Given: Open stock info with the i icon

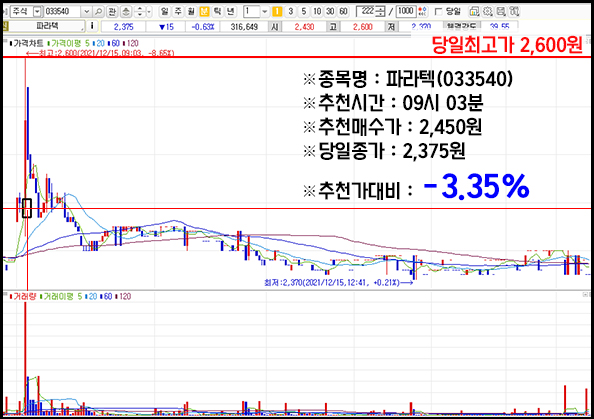Looking at the screenshot, I should pos(92,26).
